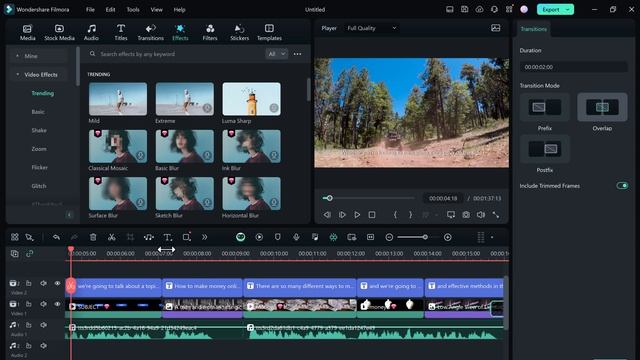Hide the Video 2 track
The image size is (640, 360).
[58, 283]
